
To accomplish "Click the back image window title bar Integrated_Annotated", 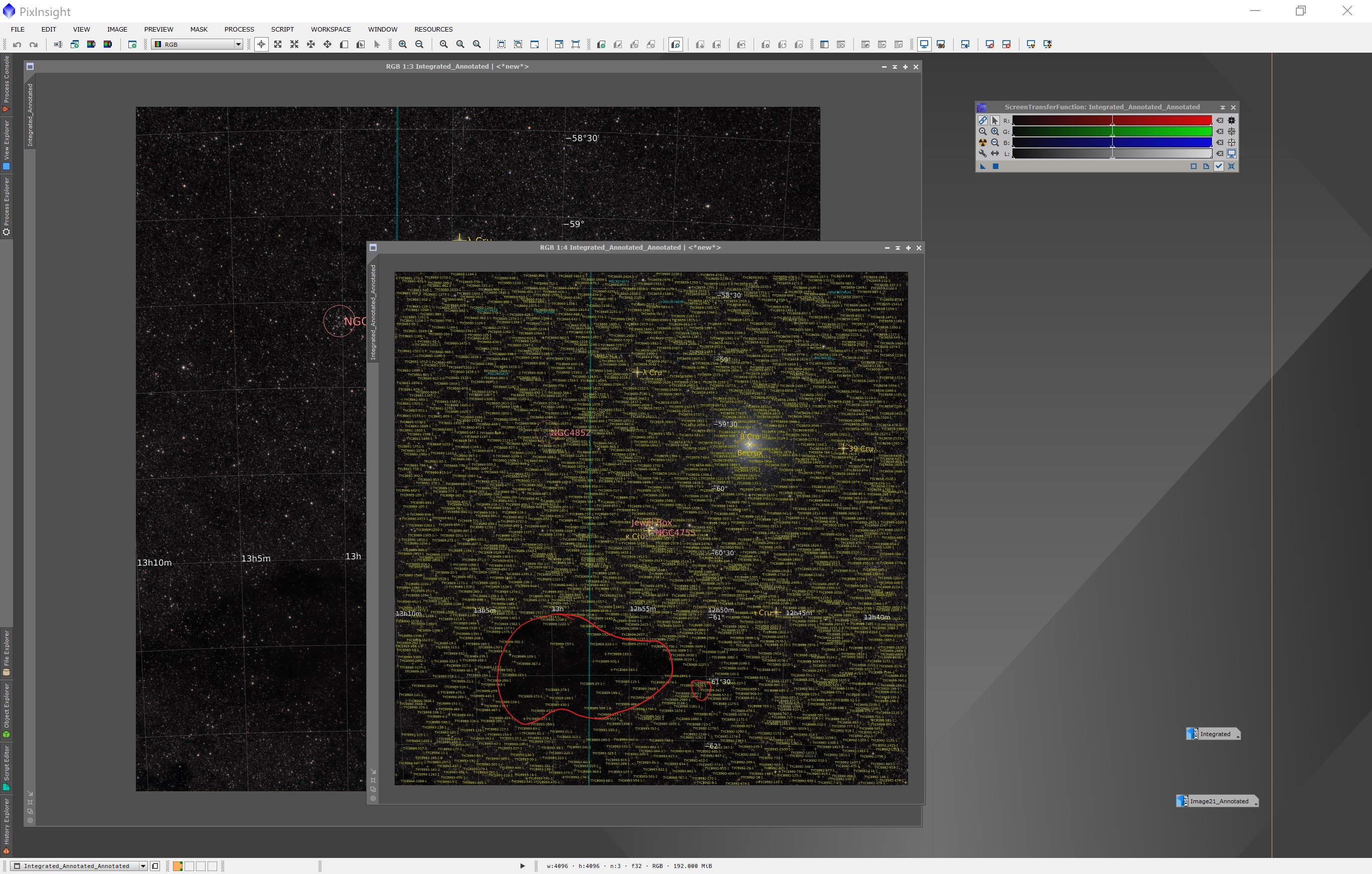I will click(x=457, y=67).
